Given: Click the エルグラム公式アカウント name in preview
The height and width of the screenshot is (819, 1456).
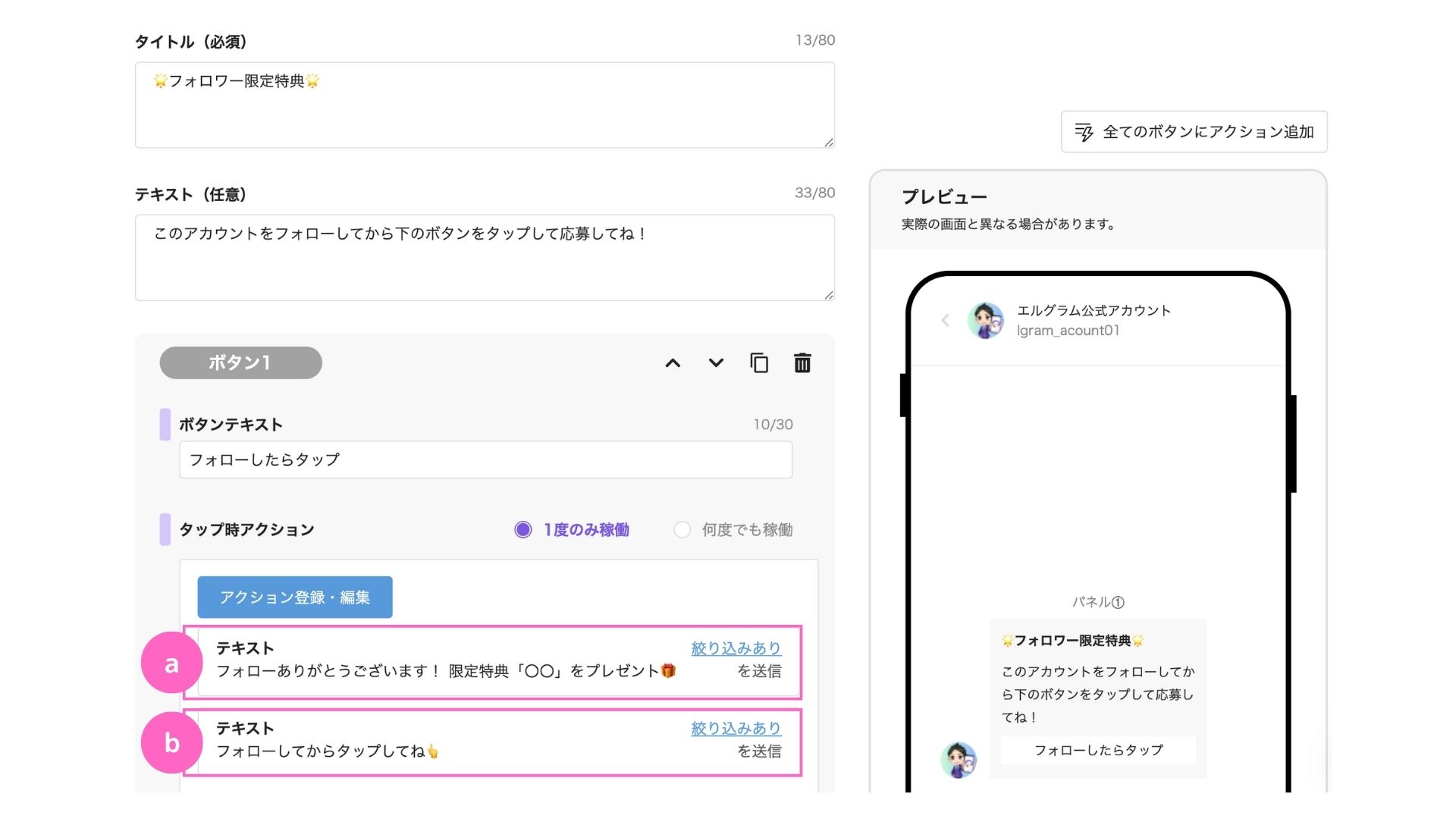Looking at the screenshot, I should (x=1094, y=310).
